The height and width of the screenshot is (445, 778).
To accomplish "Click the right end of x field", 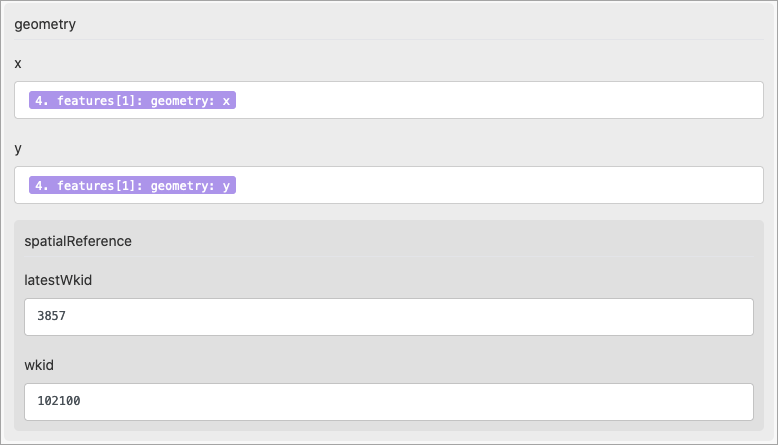I will [x=745, y=100].
